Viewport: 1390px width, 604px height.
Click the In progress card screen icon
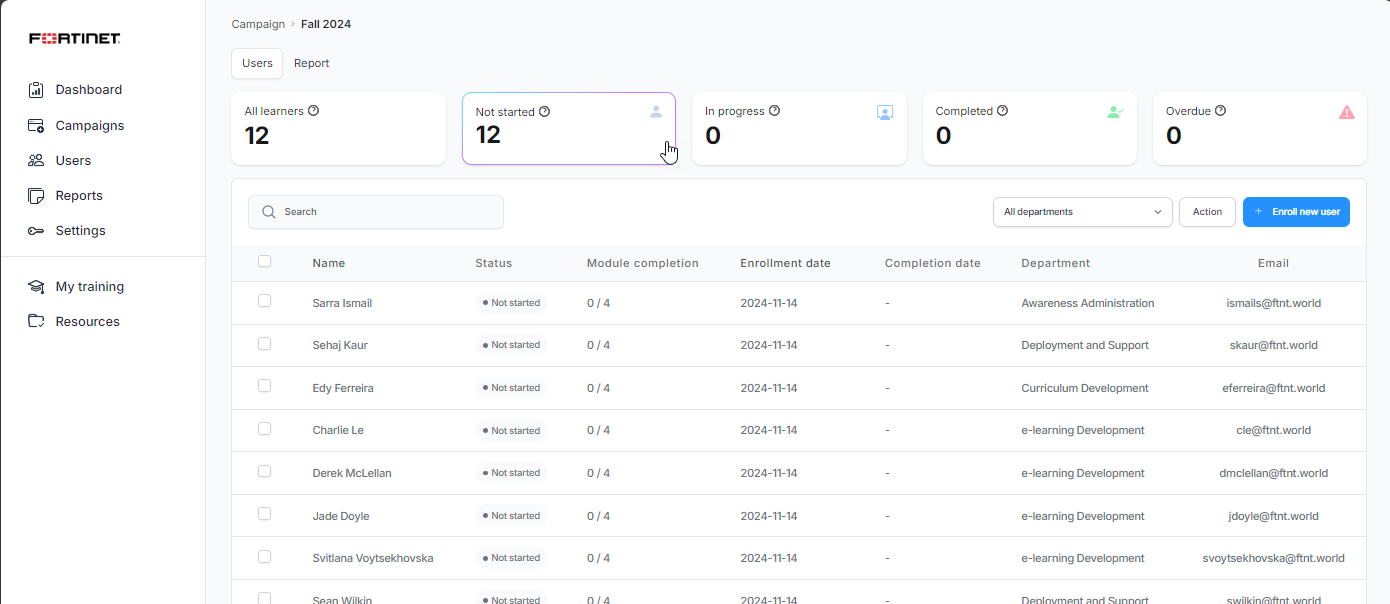[x=885, y=113]
